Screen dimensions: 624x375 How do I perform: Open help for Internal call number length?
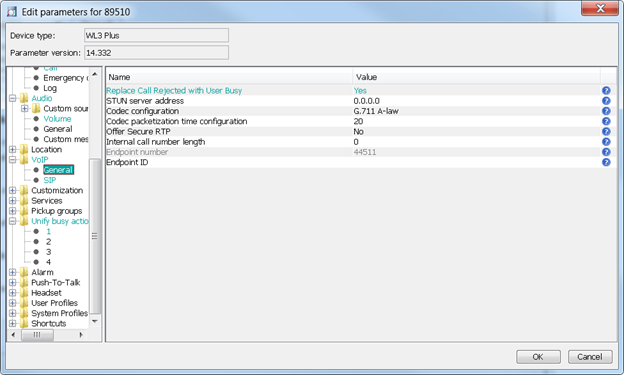click(x=606, y=142)
